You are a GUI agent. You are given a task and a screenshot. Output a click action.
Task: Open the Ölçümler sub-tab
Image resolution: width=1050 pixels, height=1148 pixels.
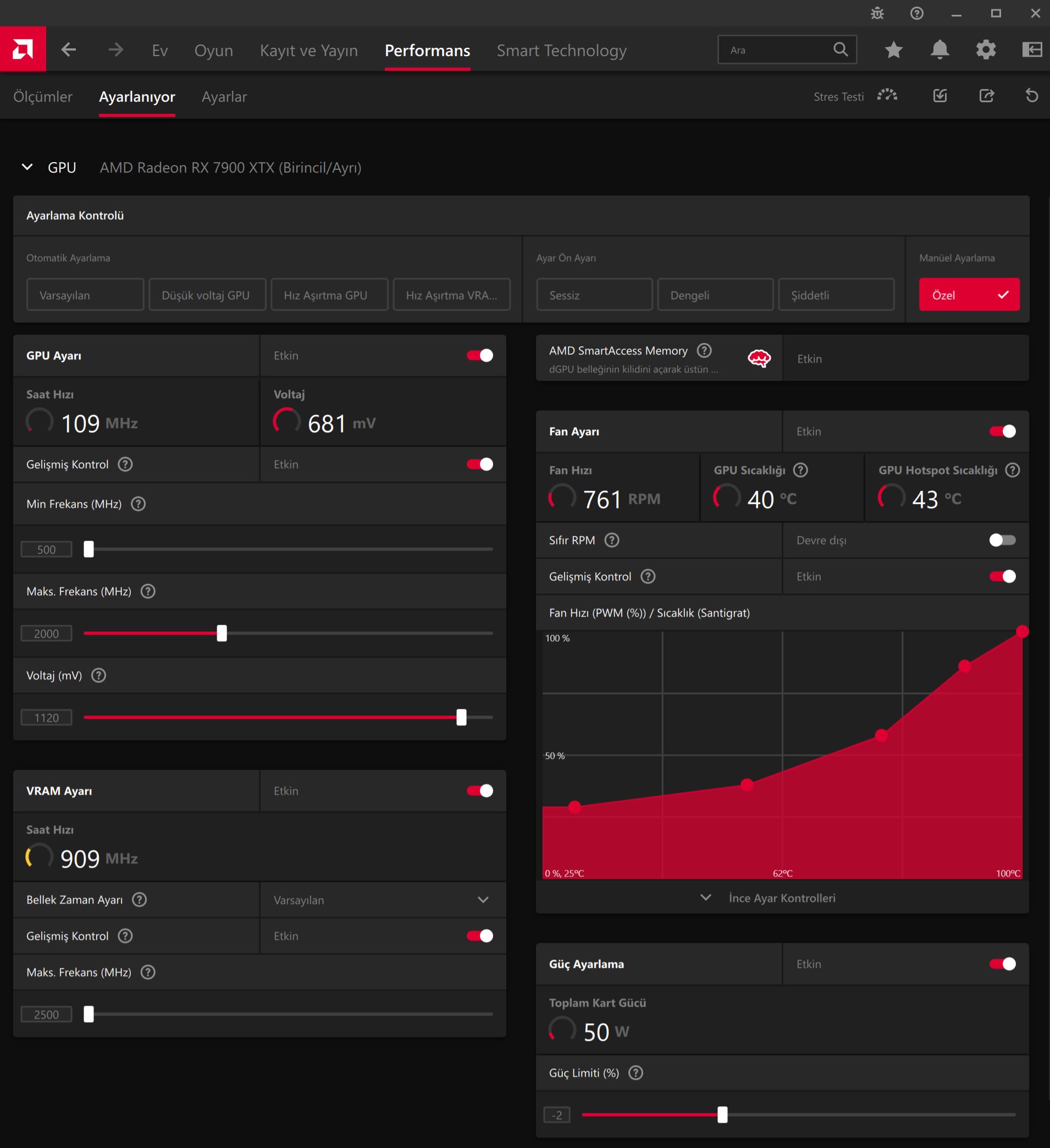(x=43, y=97)
